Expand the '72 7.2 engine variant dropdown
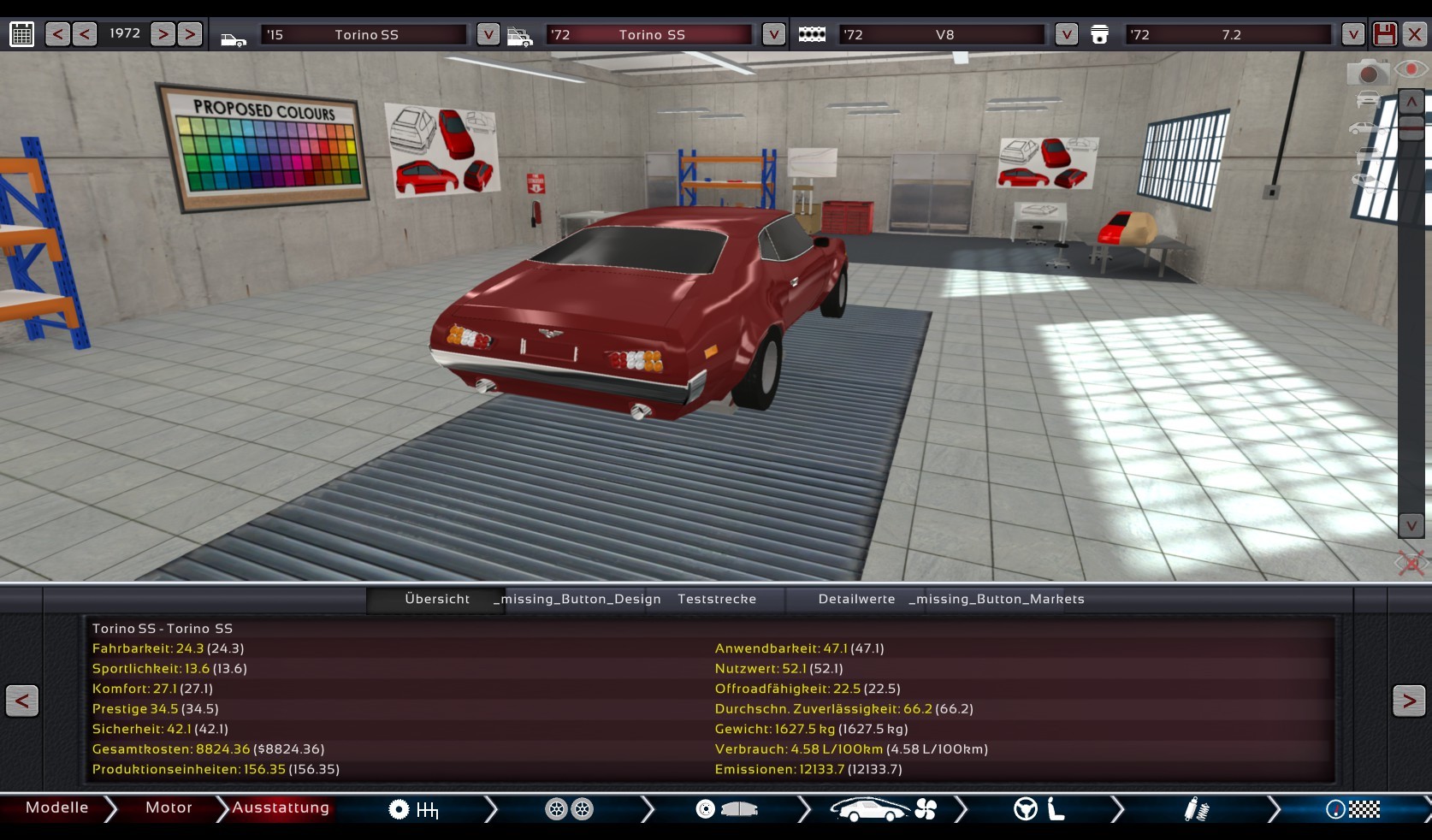The width and height of the screenshot is (1432, 840). point(1352,34)
